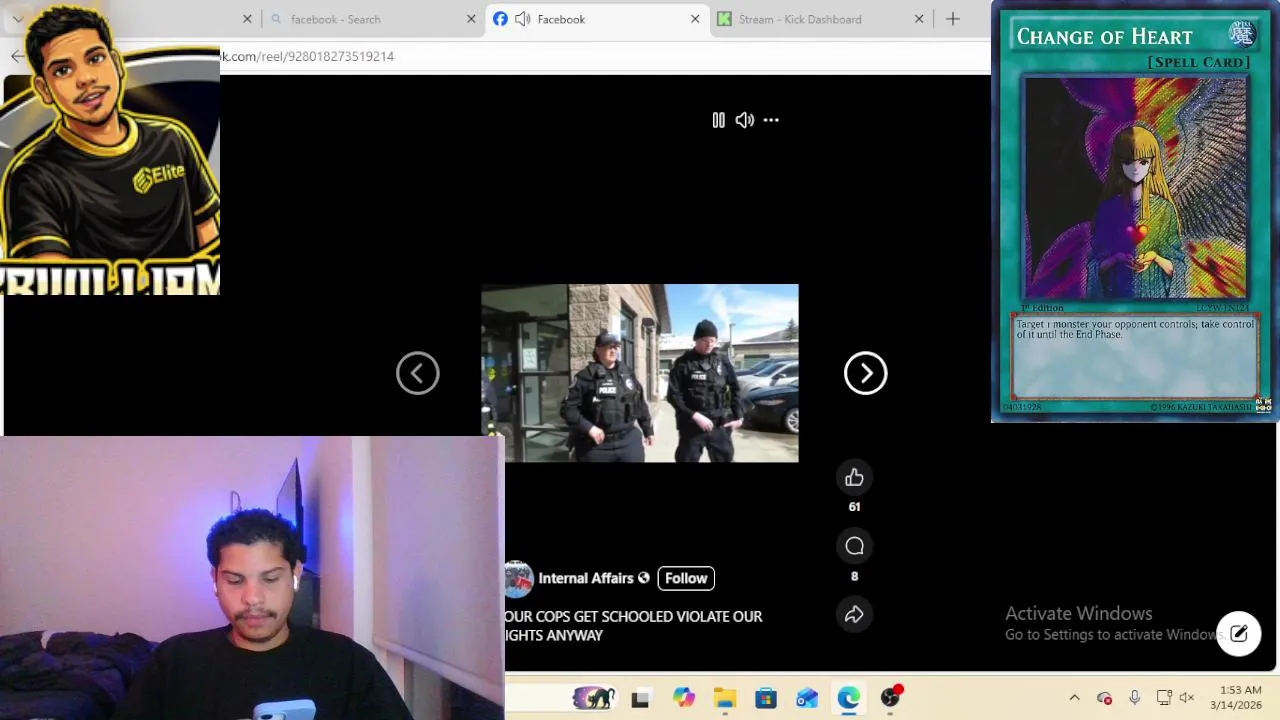Select the active Facebook browser tab
Image resolution: width=1280 pixels, height=720 pixels.
coord(597,19)
